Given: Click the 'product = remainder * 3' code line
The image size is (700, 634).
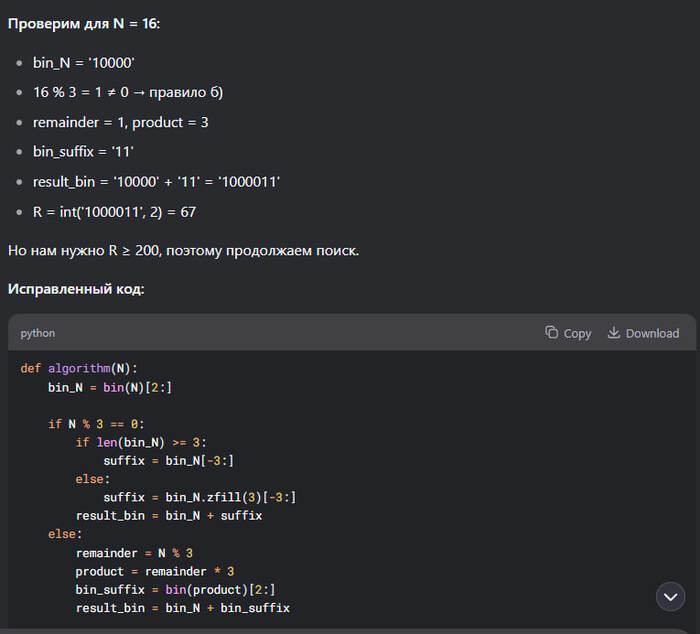Looking at the screenshot, I should click(x=154, y=571).
